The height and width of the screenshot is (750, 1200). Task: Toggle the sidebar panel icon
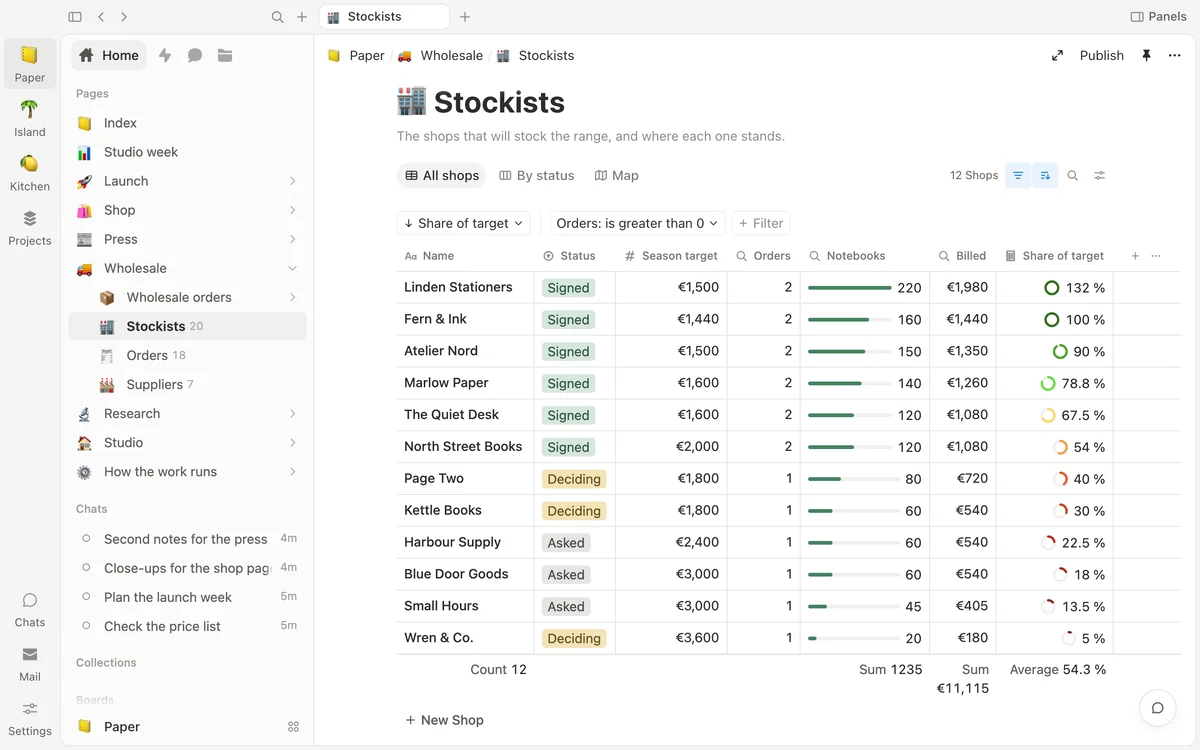75,17
